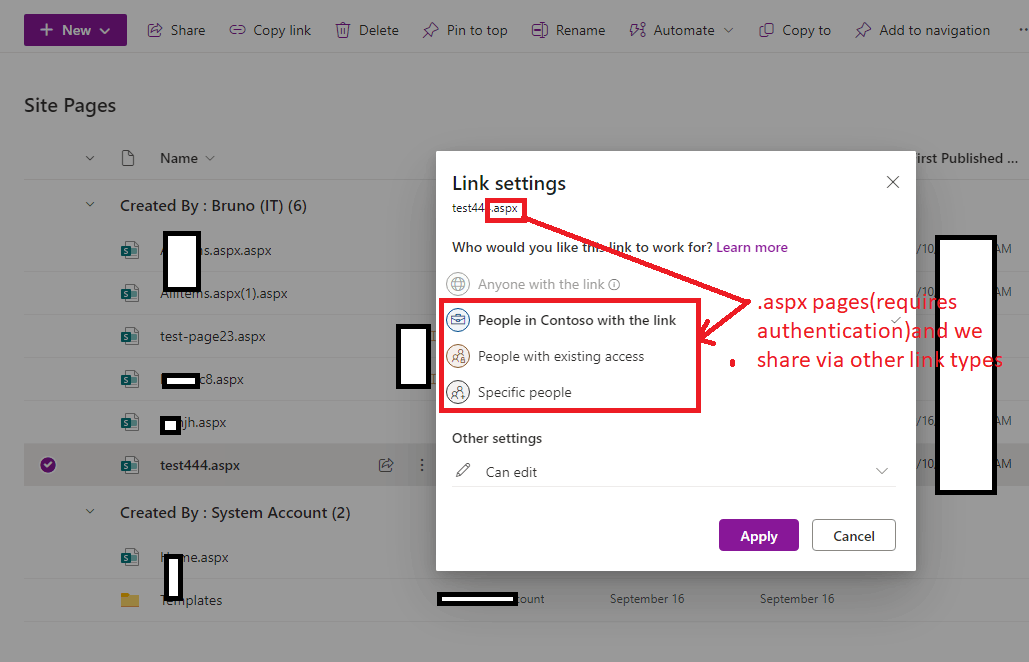This screenshot has width=1029, height=662.
Task: Click page icon next to test-page23.aspx
Action: coord(130,337)
